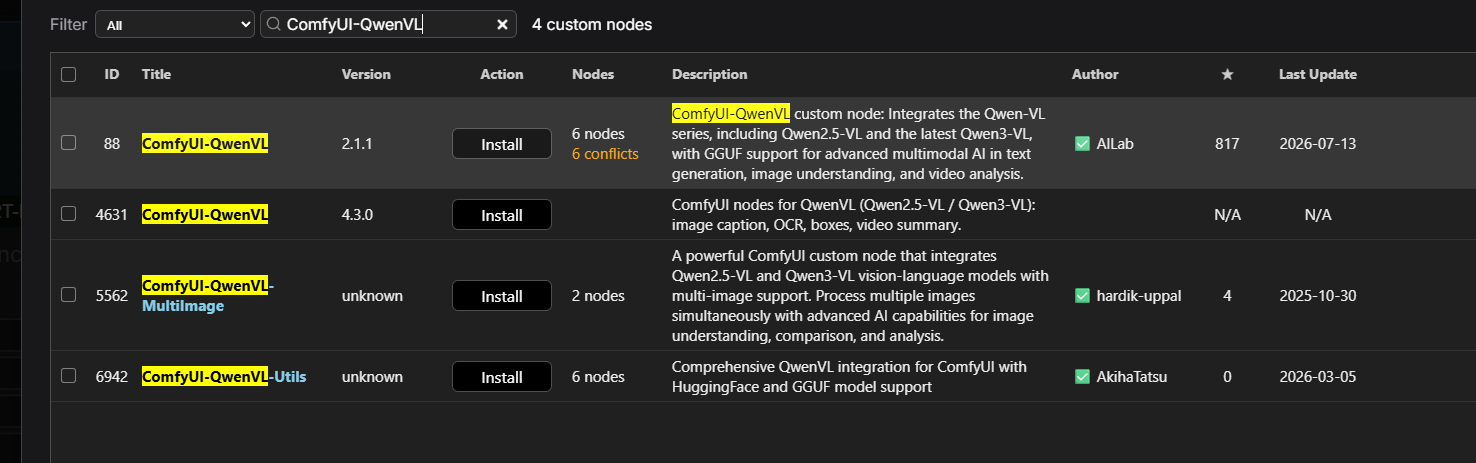Sort by the Title column header
1476x463 pixels.
[156, 74]
